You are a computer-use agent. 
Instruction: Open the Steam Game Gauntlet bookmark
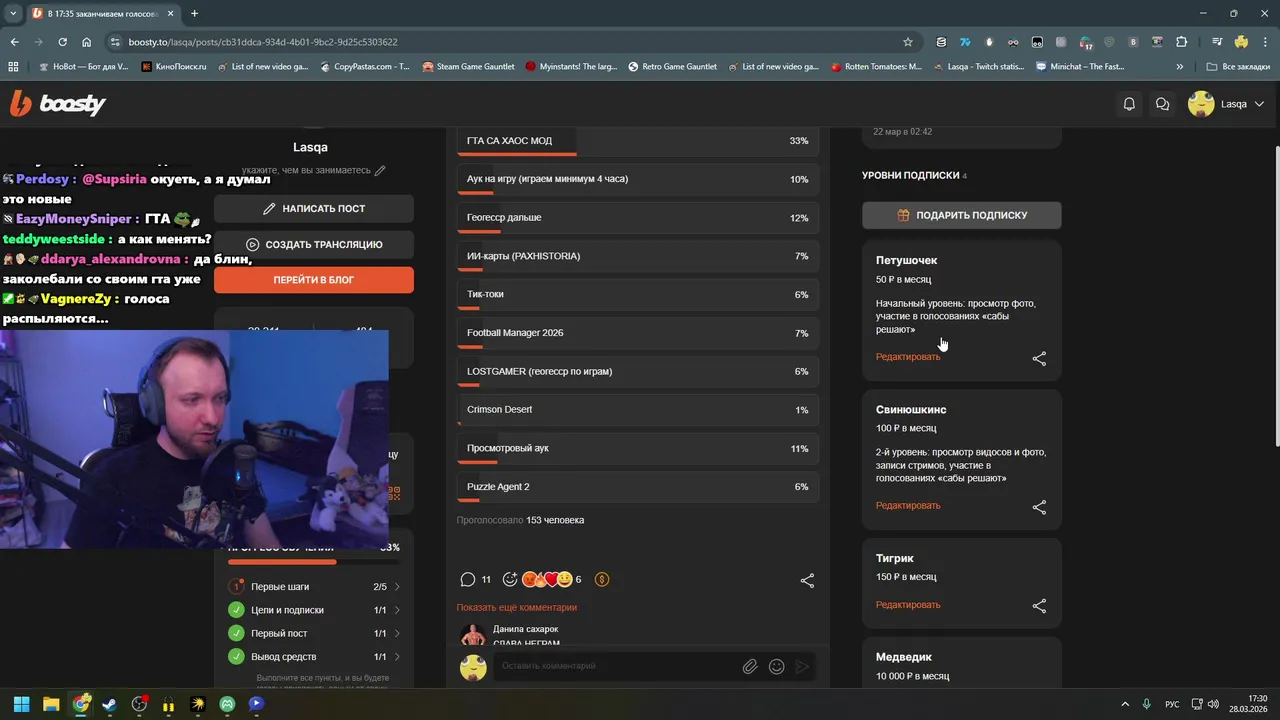click(x=469, y=67)
